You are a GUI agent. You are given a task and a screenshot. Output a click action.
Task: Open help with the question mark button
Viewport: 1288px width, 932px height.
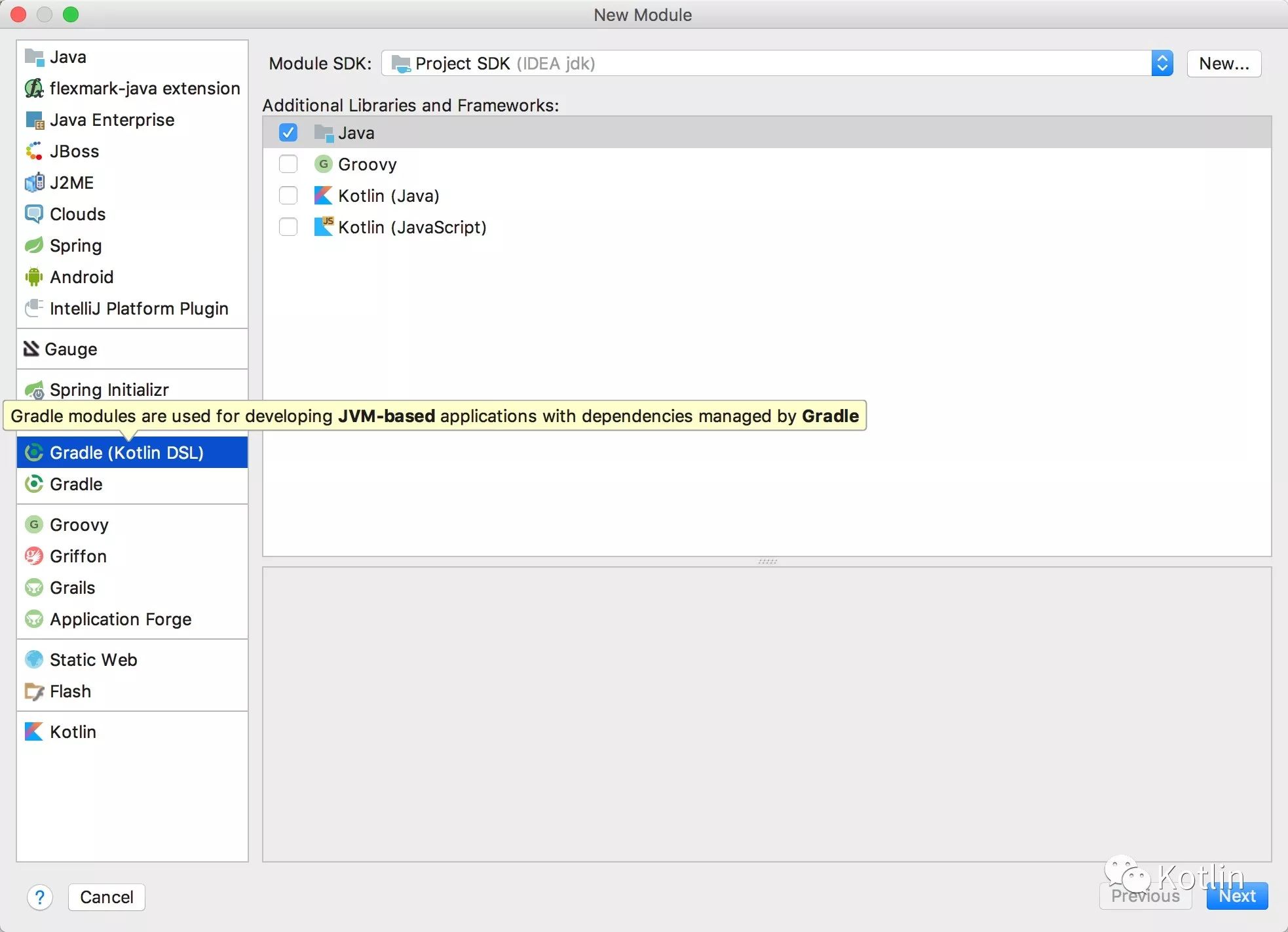(40, 897)
